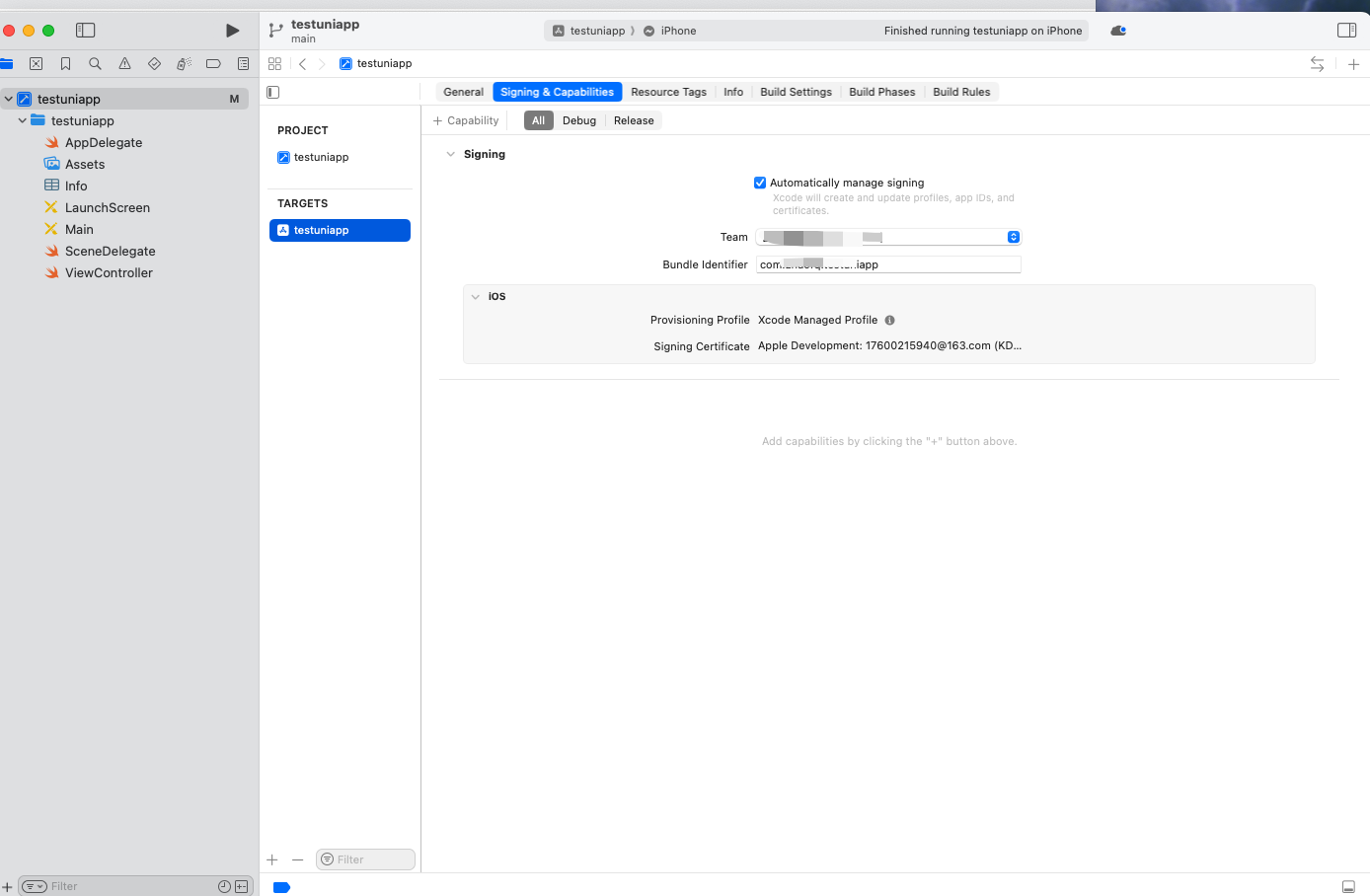Image resolution: width=1370 pixels, height=896 pixels.
Task: Go back in editor history
Action: coord(302,64)
